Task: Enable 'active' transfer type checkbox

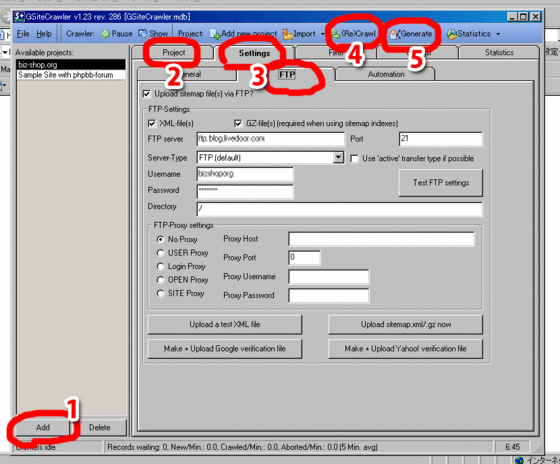Action: 354,159
